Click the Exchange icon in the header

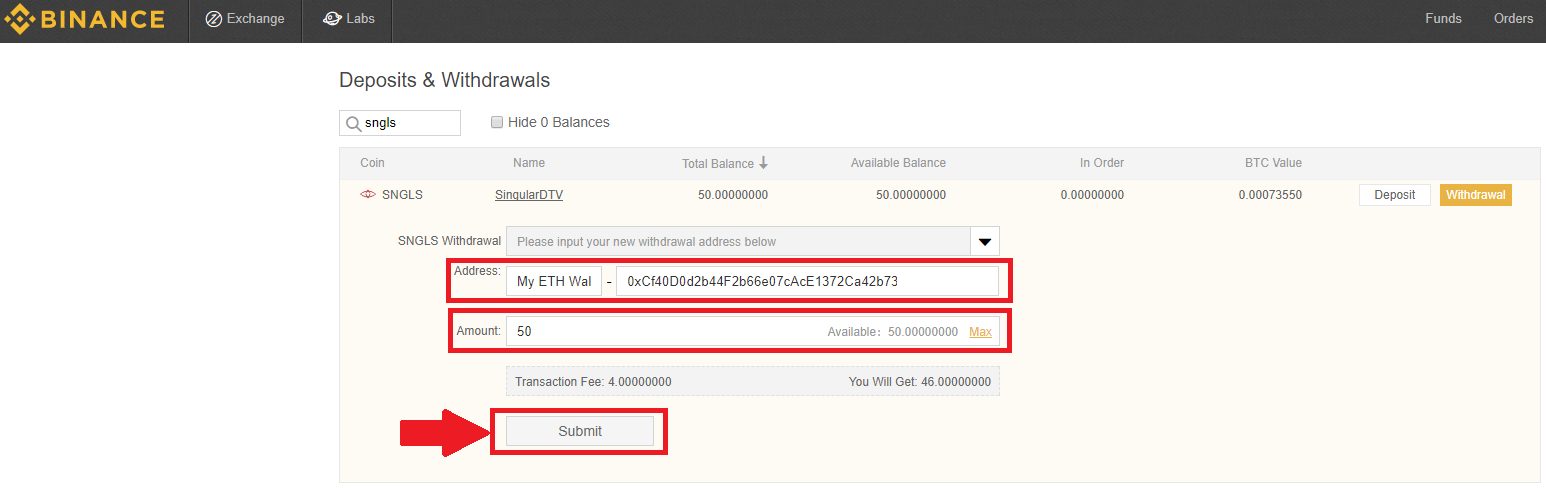pyautogui.click(x=213, y=19)
